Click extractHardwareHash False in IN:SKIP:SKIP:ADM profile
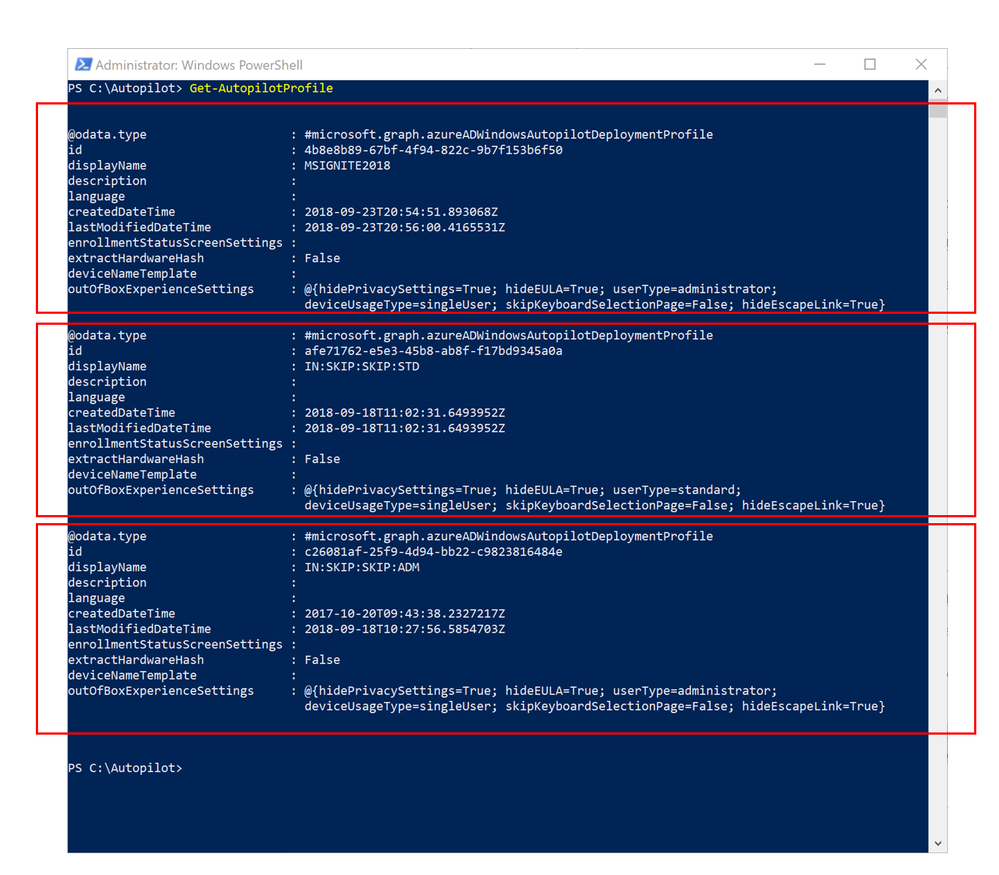This screenshot has width=999, height=875. click(322, 660)
